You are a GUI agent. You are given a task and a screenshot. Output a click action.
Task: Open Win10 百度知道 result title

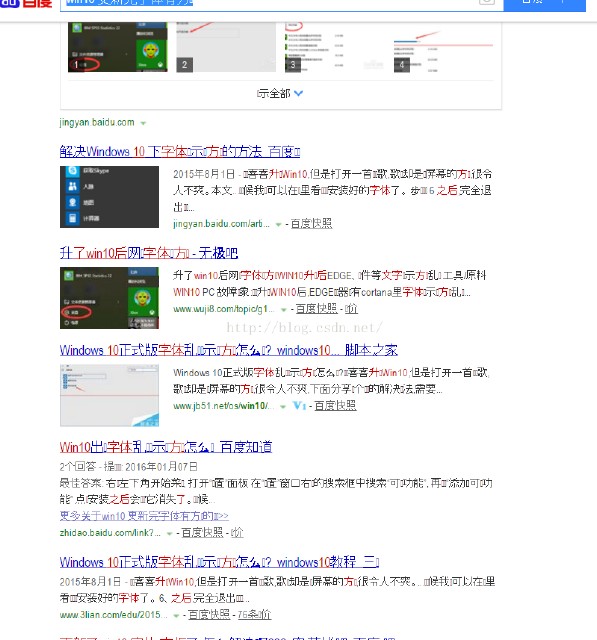[x=166, y=447]
